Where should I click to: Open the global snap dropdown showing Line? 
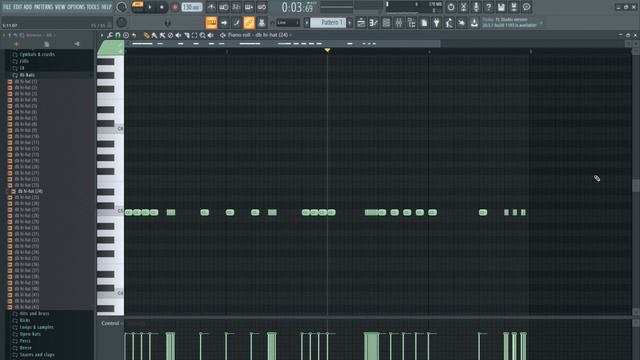[288, 22]
